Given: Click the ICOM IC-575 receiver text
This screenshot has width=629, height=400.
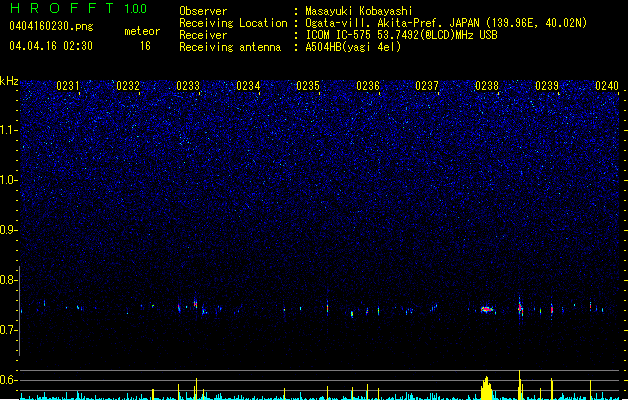Looking at the screenshot, I should [x=402, y=35].
